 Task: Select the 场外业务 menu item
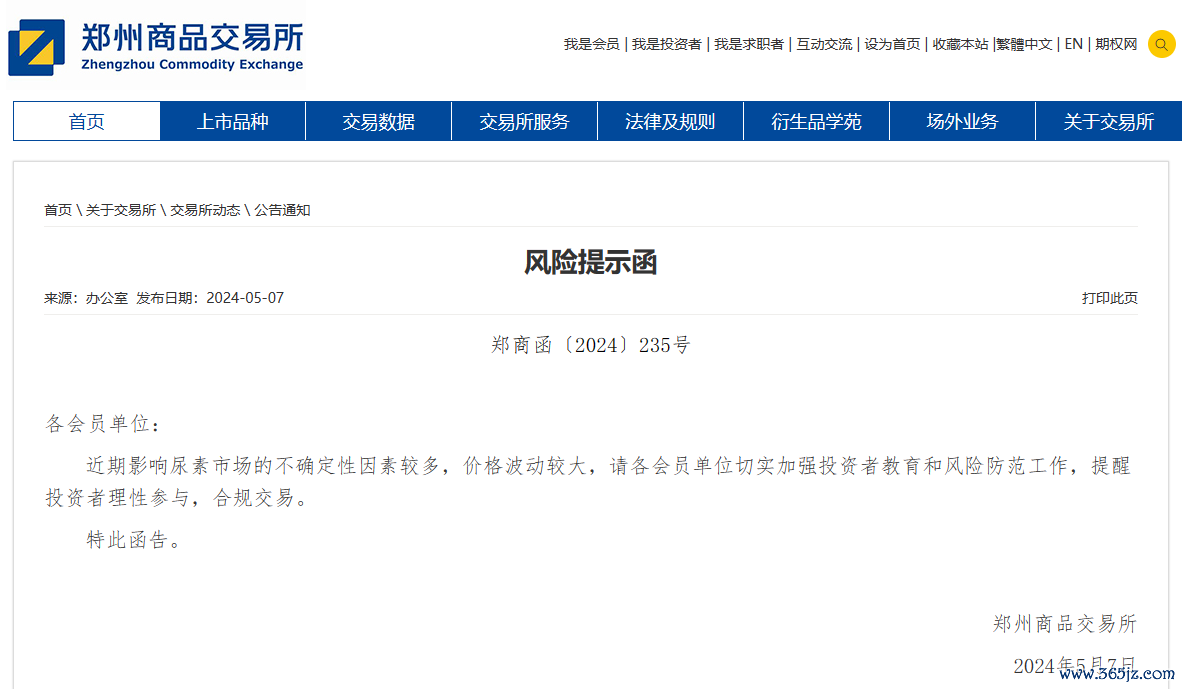pos(962,122)
